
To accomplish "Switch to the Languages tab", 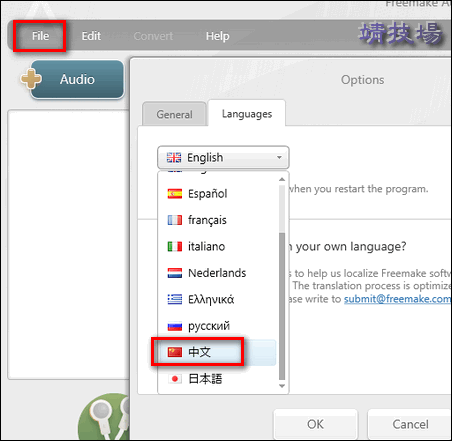I will 247,114.
